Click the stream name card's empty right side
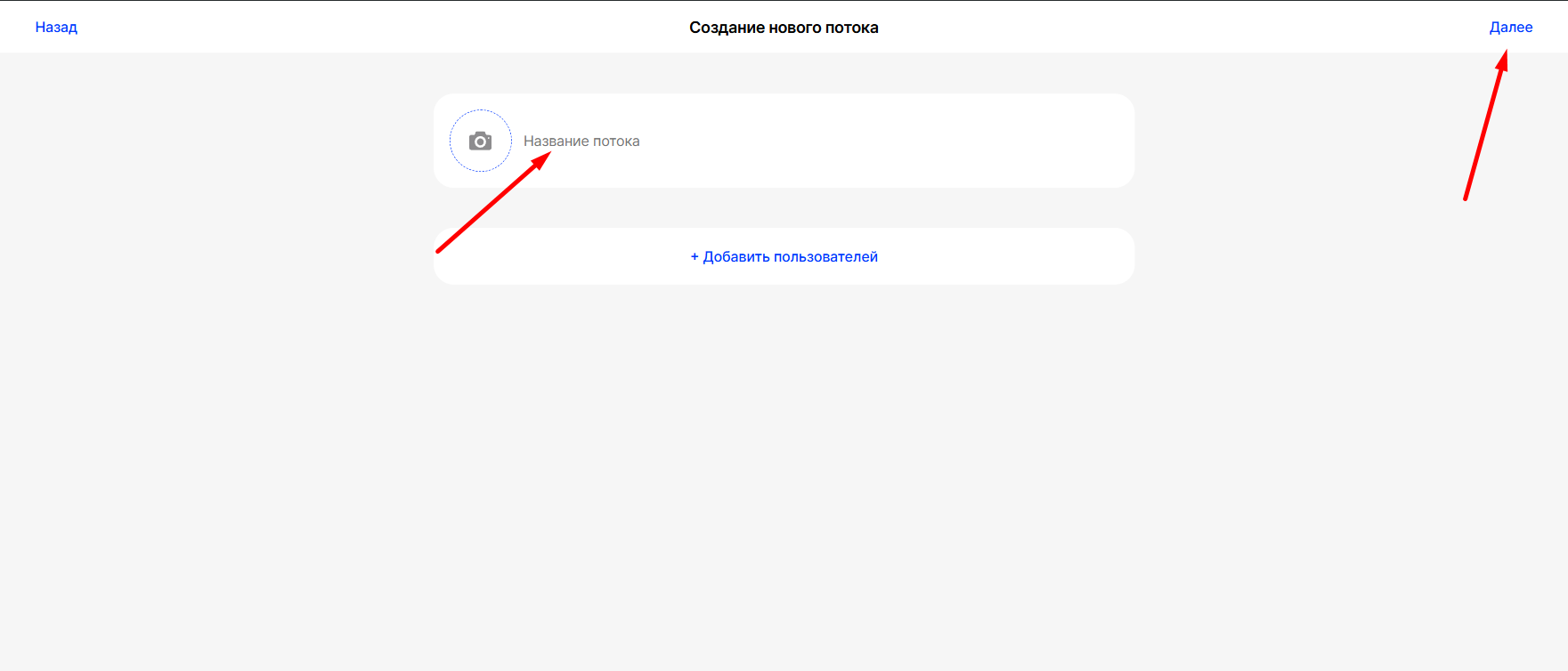This screenshot has height=671, width=1568. [1024, 141]
